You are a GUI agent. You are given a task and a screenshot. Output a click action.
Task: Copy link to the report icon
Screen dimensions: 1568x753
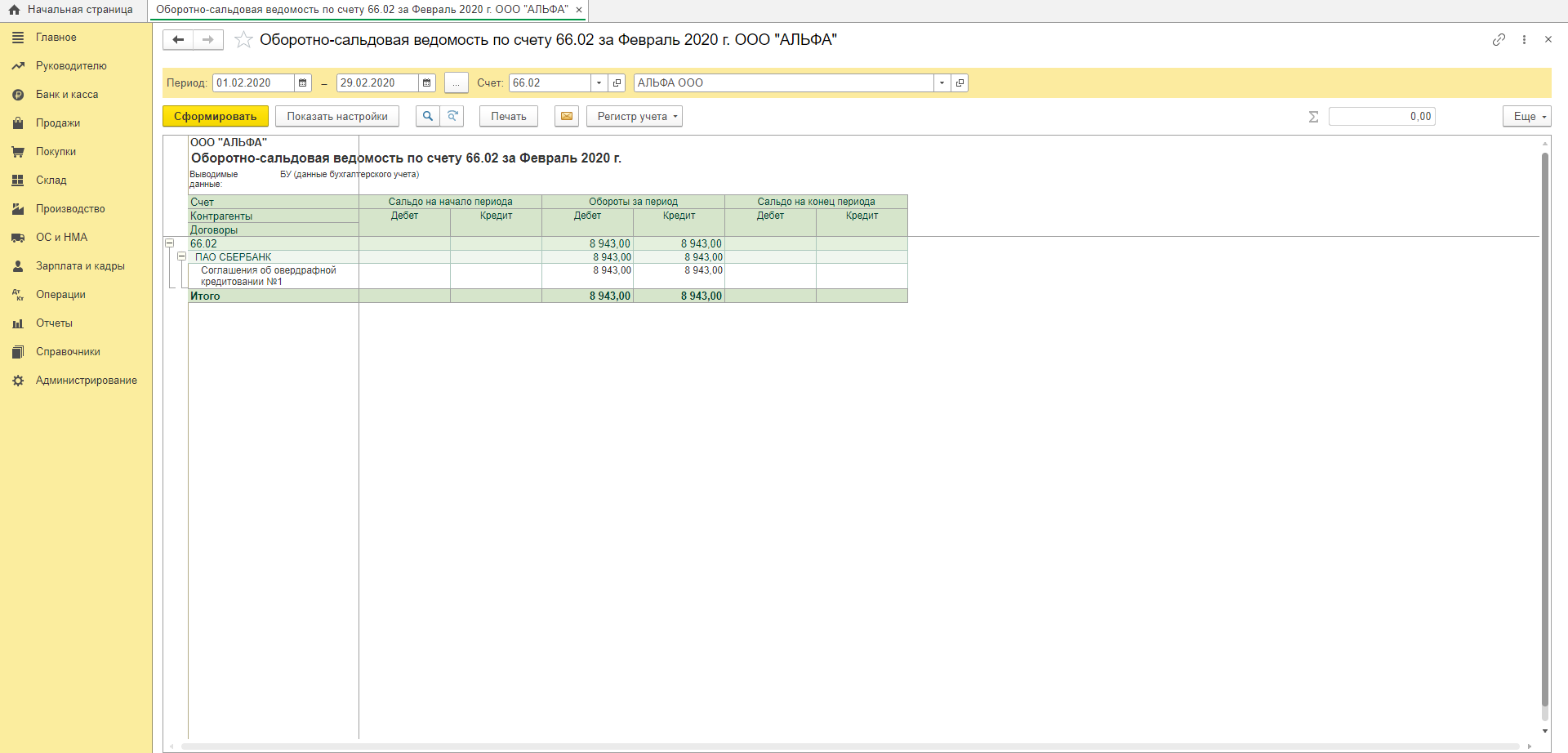(1499, 39)
